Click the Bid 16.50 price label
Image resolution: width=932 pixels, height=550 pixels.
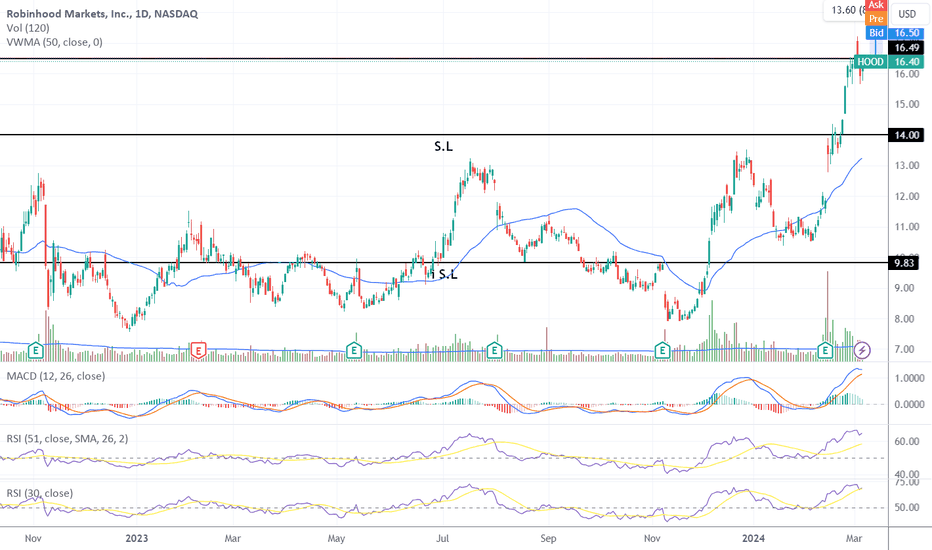[x=895, y=33]
